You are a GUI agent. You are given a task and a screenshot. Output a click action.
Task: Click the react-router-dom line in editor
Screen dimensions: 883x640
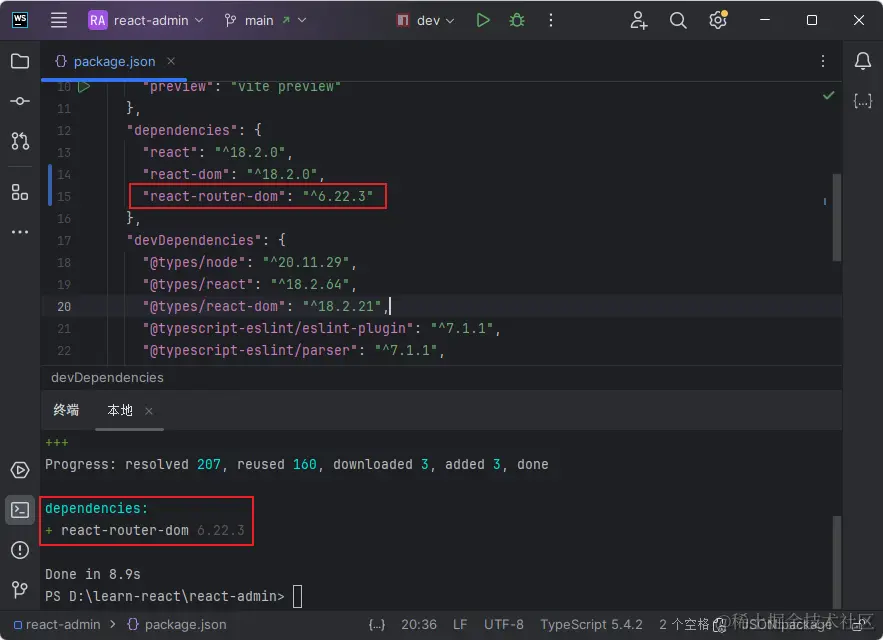coord(258,196)
